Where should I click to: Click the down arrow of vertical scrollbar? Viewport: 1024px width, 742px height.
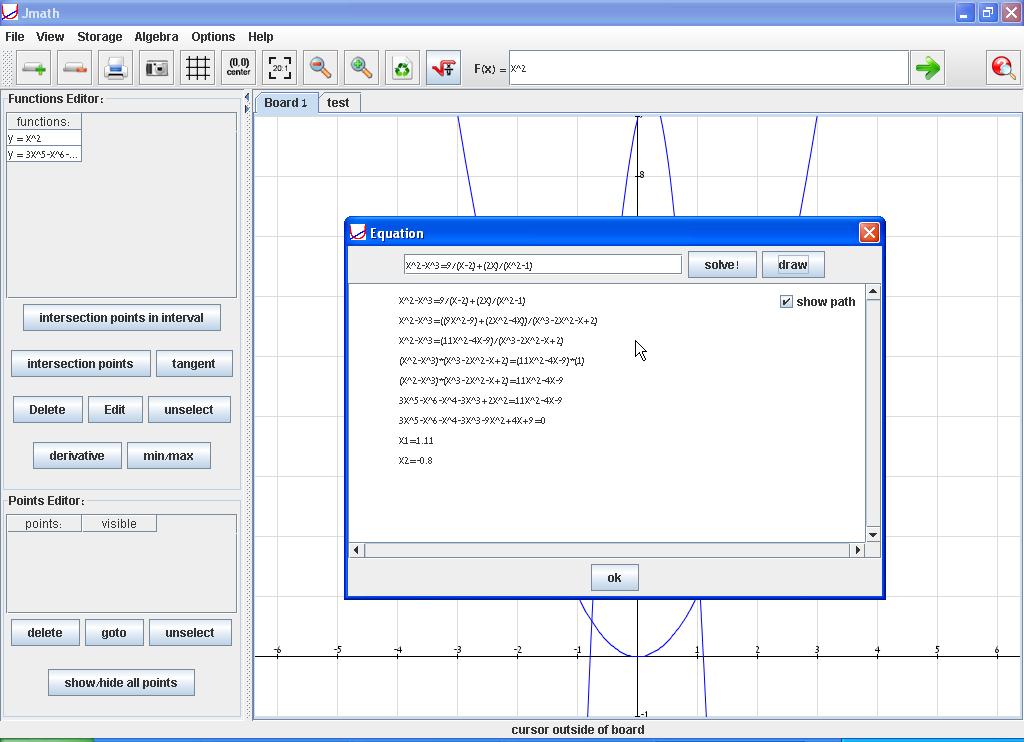click(x=873, y=535)
